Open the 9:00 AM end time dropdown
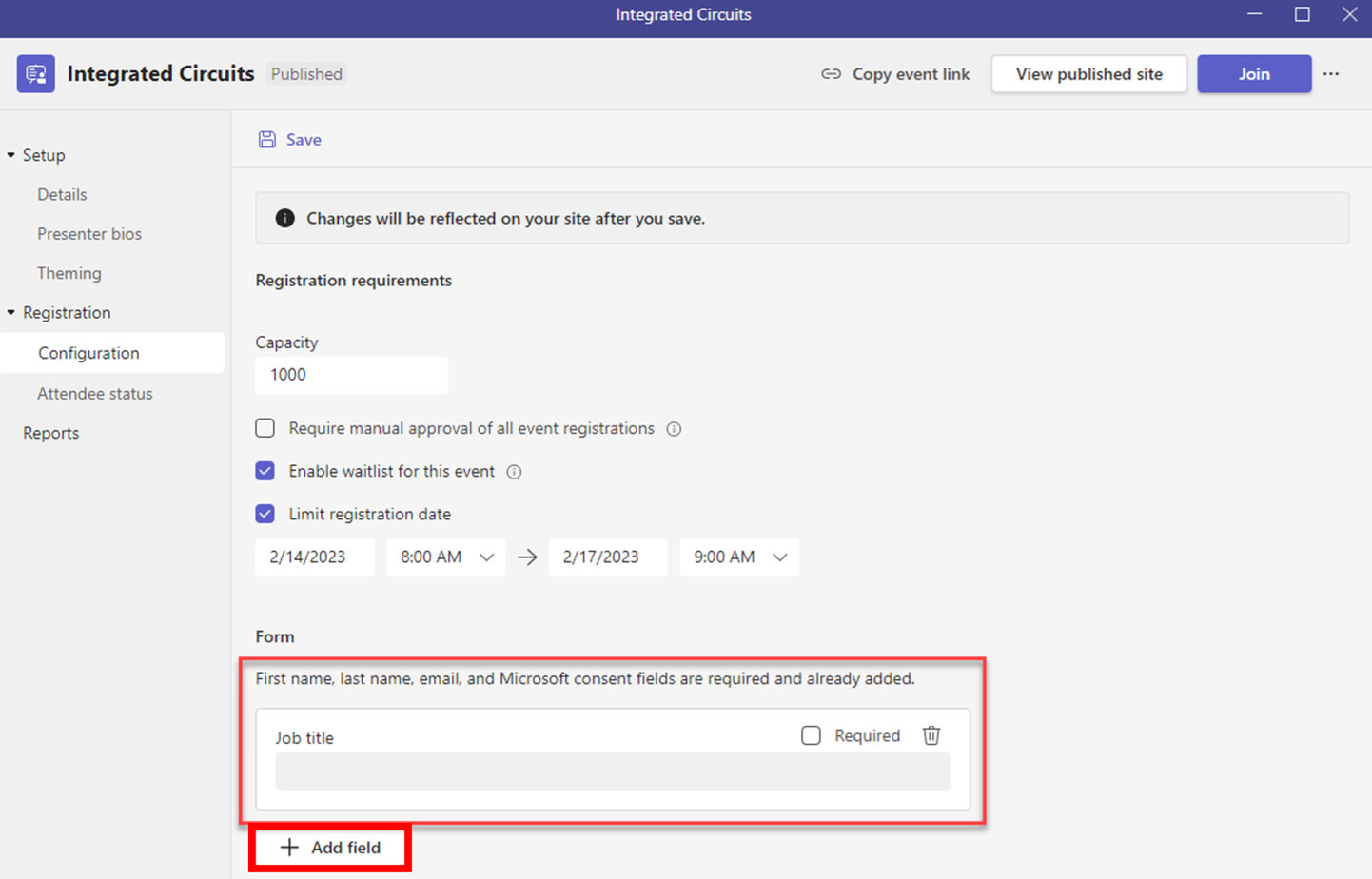The image size is (1372, 879). pyautogui.click(x=739, y=557)
